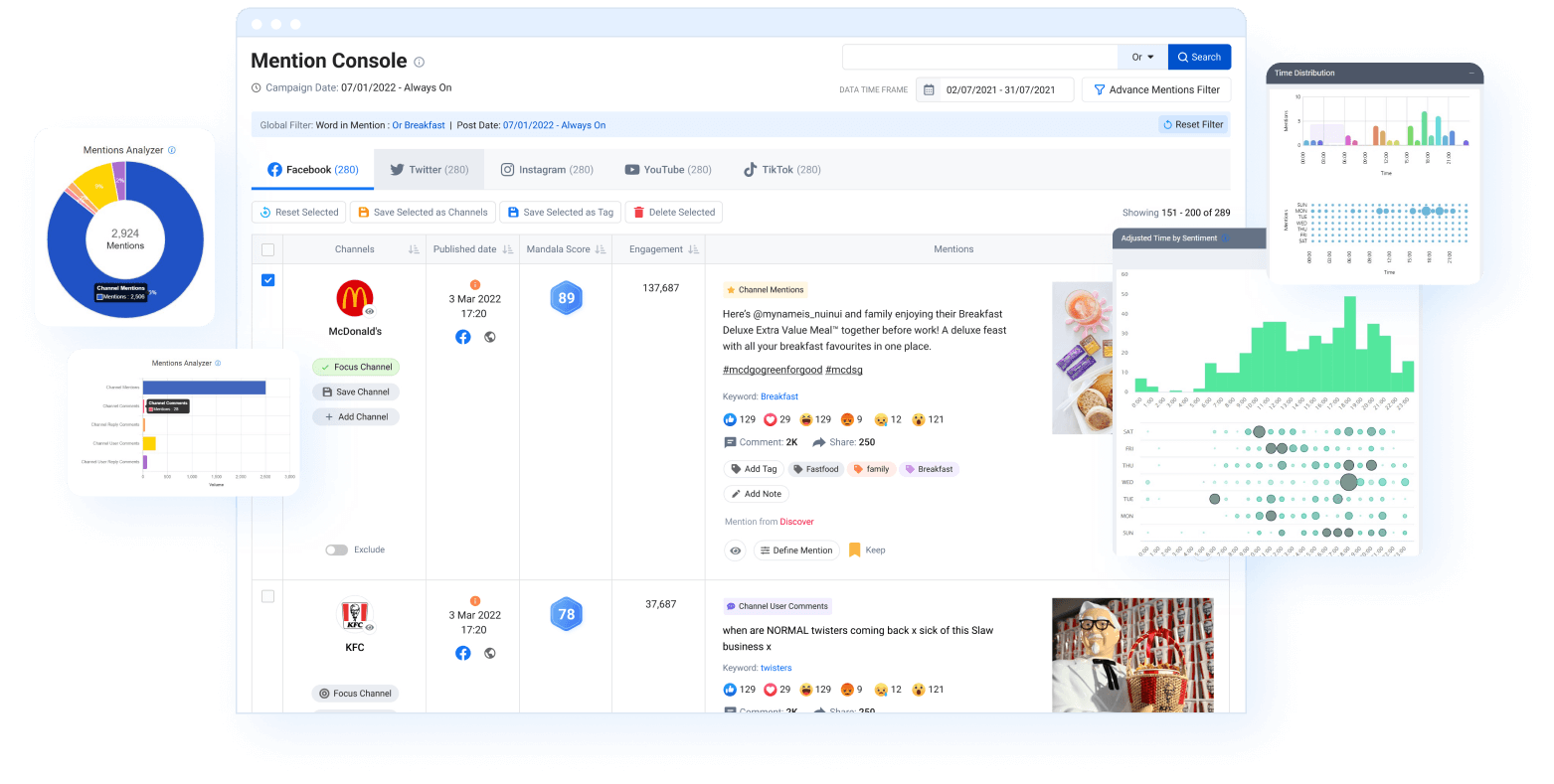Click the calendar icon by date range
The height and width of the screenshot is (784, 1554).
coord(929,89)
